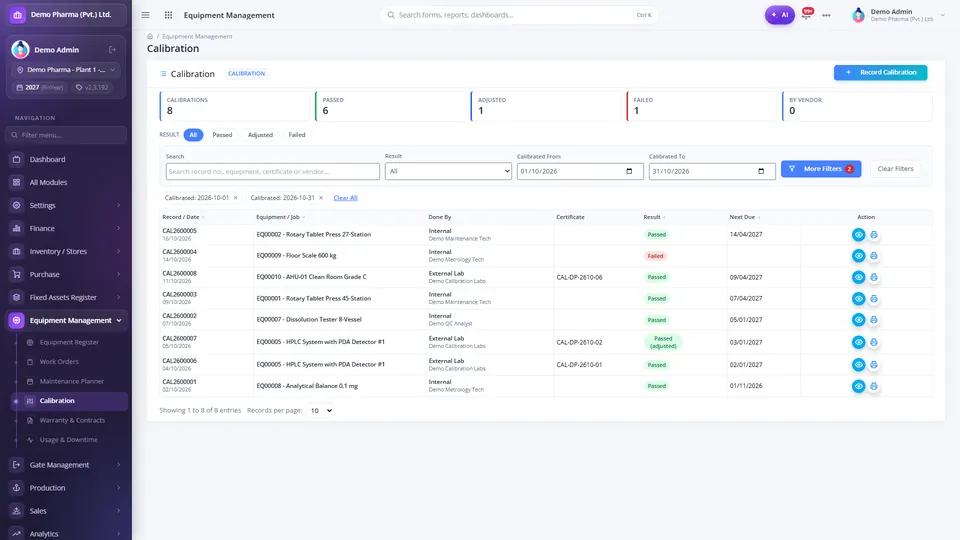The image size is (960, 540).
Task: Select the Failed result filter pill
Action: click(297, 135)
